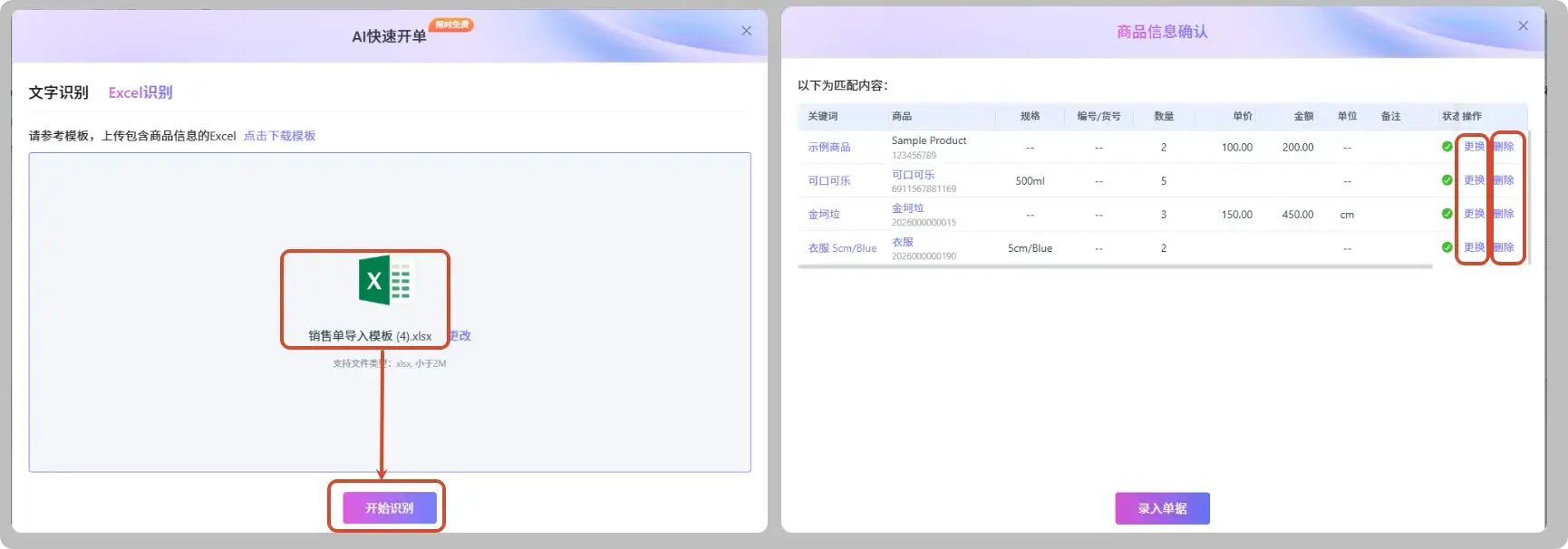Click the 录入单据 button
Viewport: 1568px width, 549px height.
point(1162,508)
